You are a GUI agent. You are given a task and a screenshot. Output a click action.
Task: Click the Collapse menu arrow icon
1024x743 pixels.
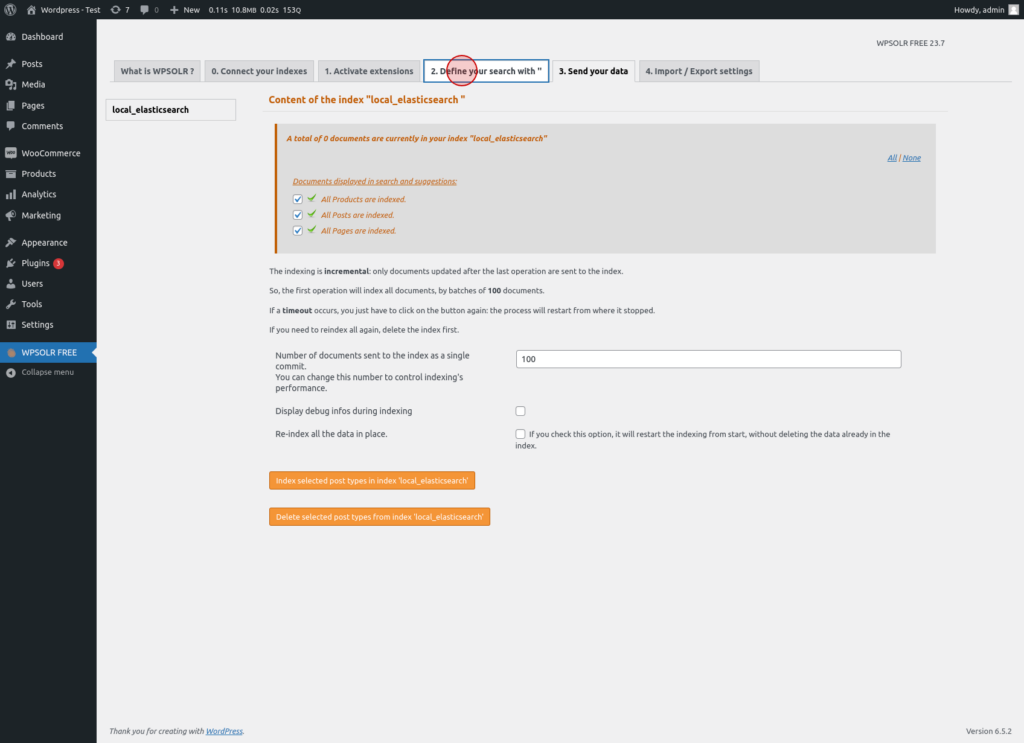pyautogui.click(x=10, y=372)
